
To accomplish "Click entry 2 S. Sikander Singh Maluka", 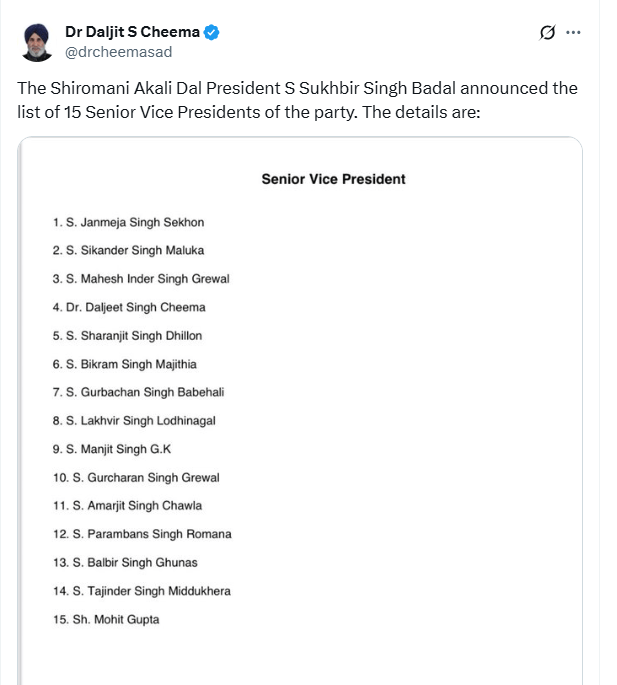I will 128,250.
